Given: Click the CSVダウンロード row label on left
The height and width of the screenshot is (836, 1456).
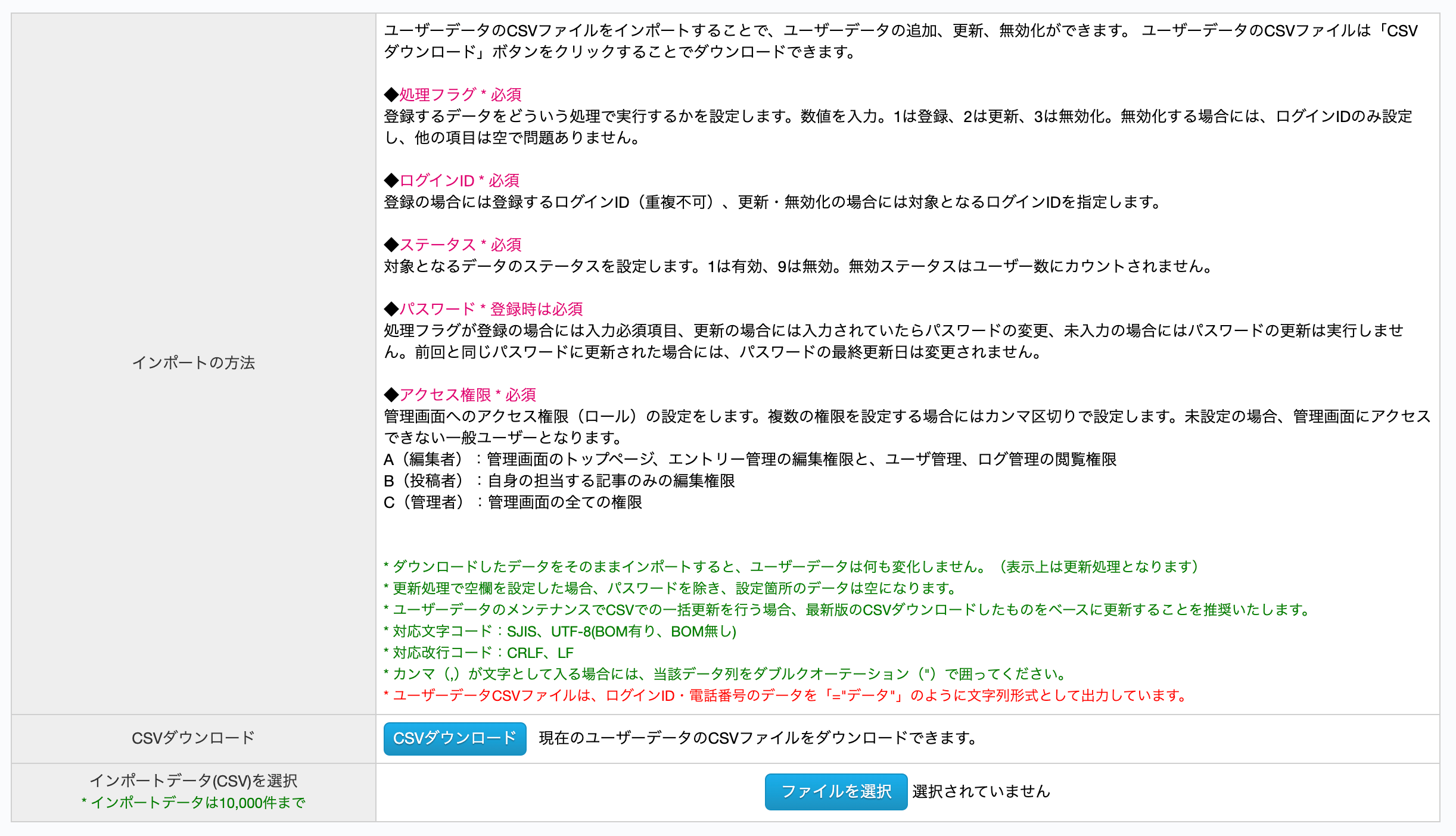Looking at the screenshot, I should (x=194, y=738).
